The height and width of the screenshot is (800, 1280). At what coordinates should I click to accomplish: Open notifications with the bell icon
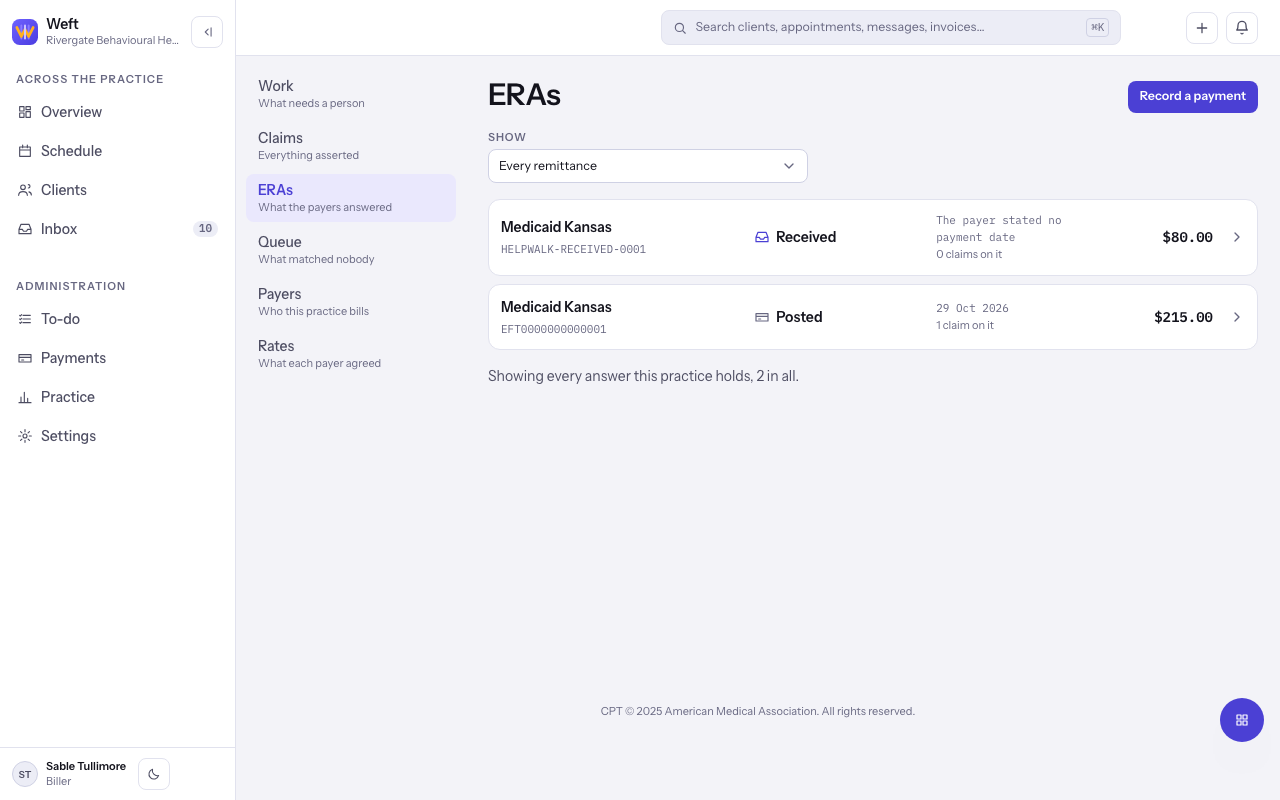point(1242,28)
